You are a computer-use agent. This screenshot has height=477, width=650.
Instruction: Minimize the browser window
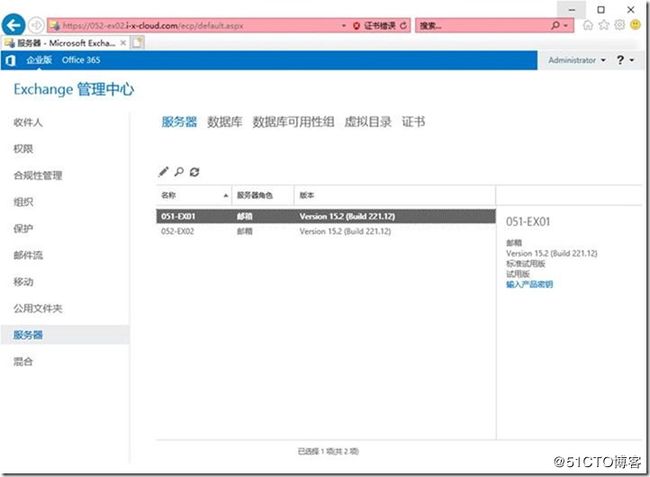pos(572,10)
